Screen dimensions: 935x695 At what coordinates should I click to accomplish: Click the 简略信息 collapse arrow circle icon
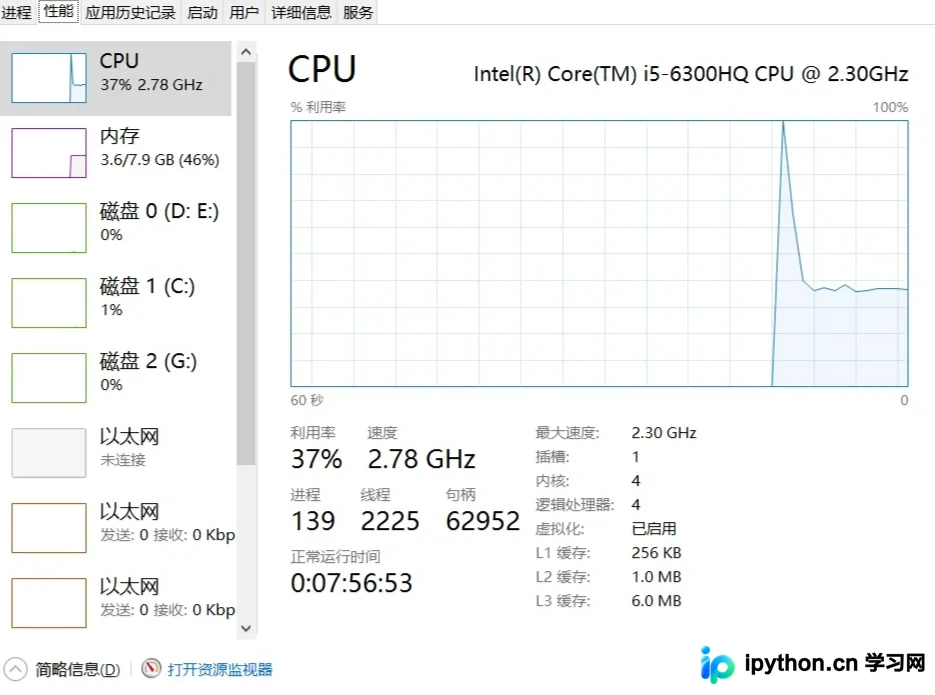coord(16,669)
